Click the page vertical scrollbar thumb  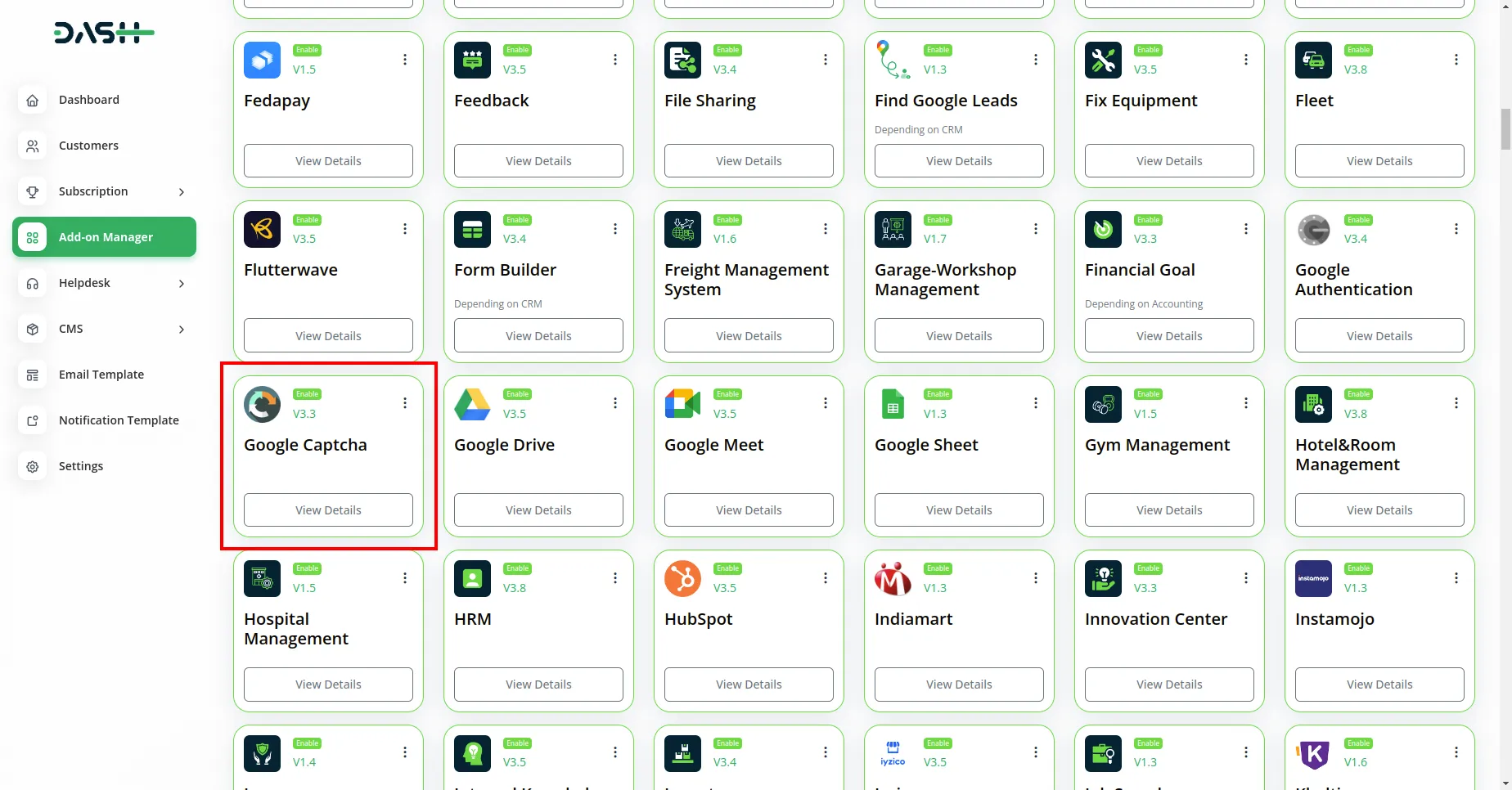(x=1505, y=129)
